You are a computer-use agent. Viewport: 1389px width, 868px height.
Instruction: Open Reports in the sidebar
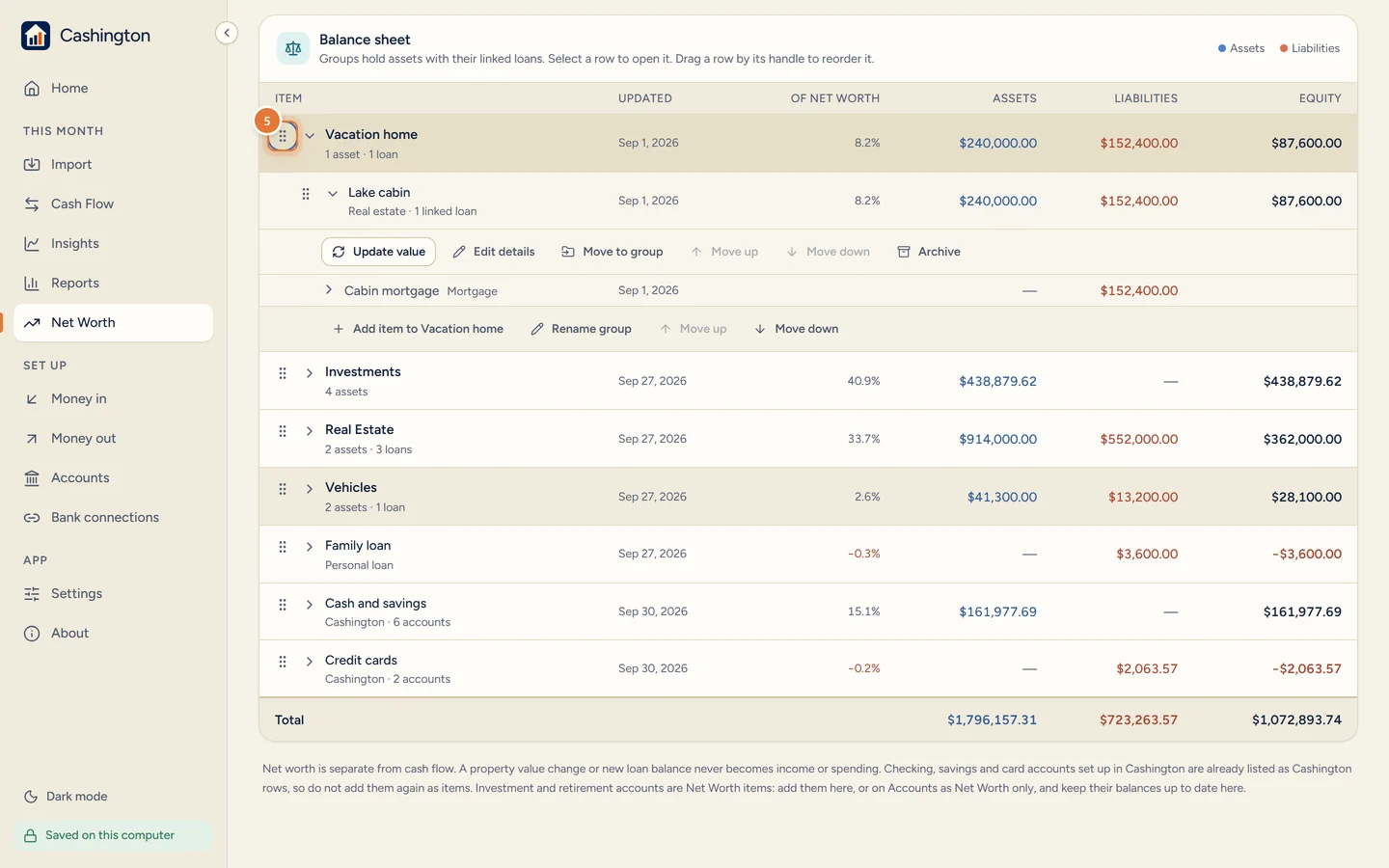(114, 283)
